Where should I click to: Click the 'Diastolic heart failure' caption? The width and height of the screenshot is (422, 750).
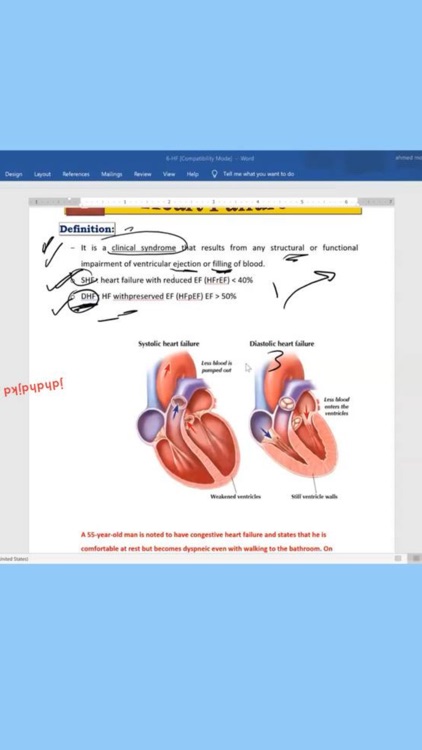tap(282, 343)
